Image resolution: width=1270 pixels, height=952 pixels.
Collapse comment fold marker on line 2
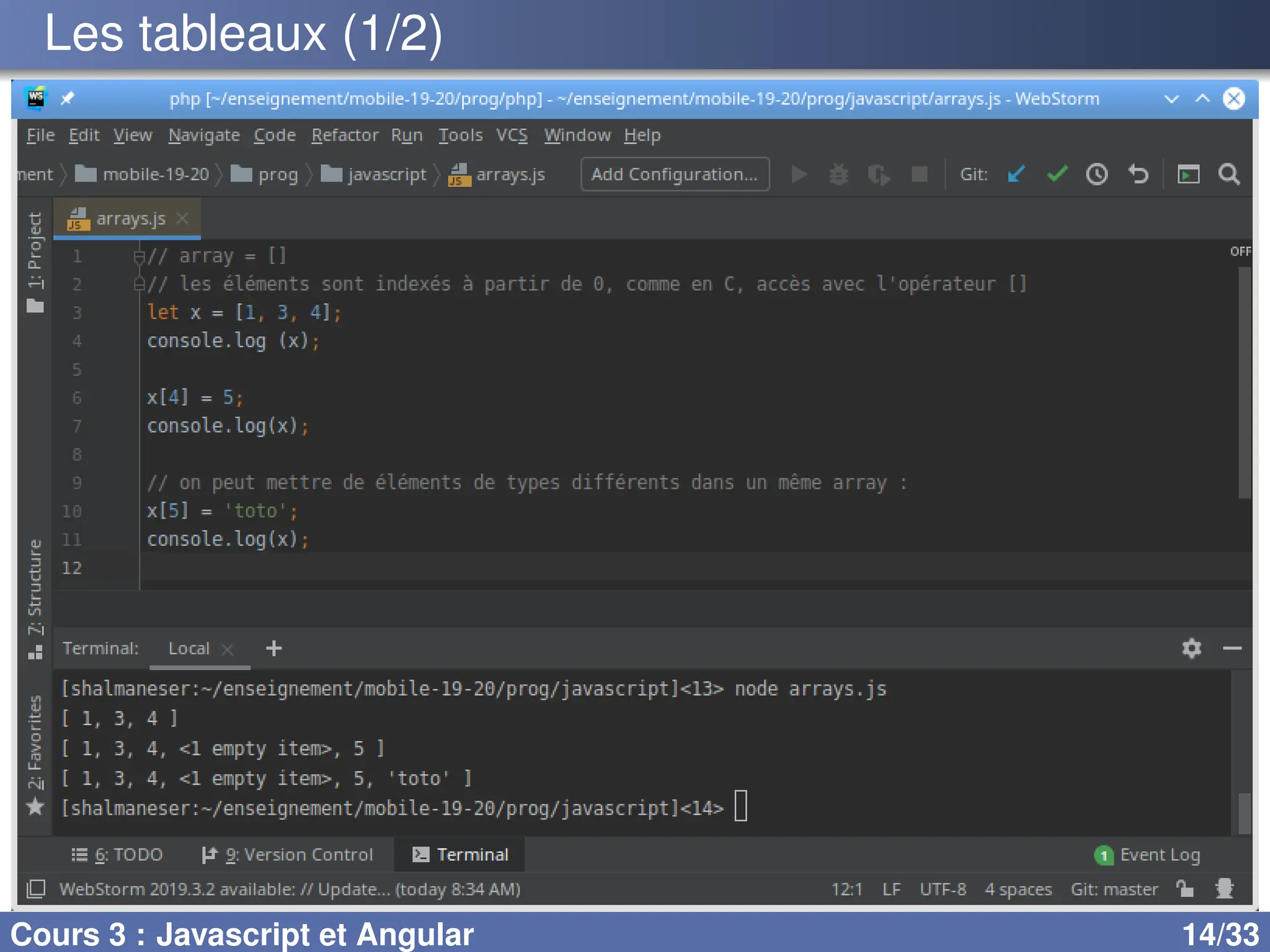[x=140, y=284]
